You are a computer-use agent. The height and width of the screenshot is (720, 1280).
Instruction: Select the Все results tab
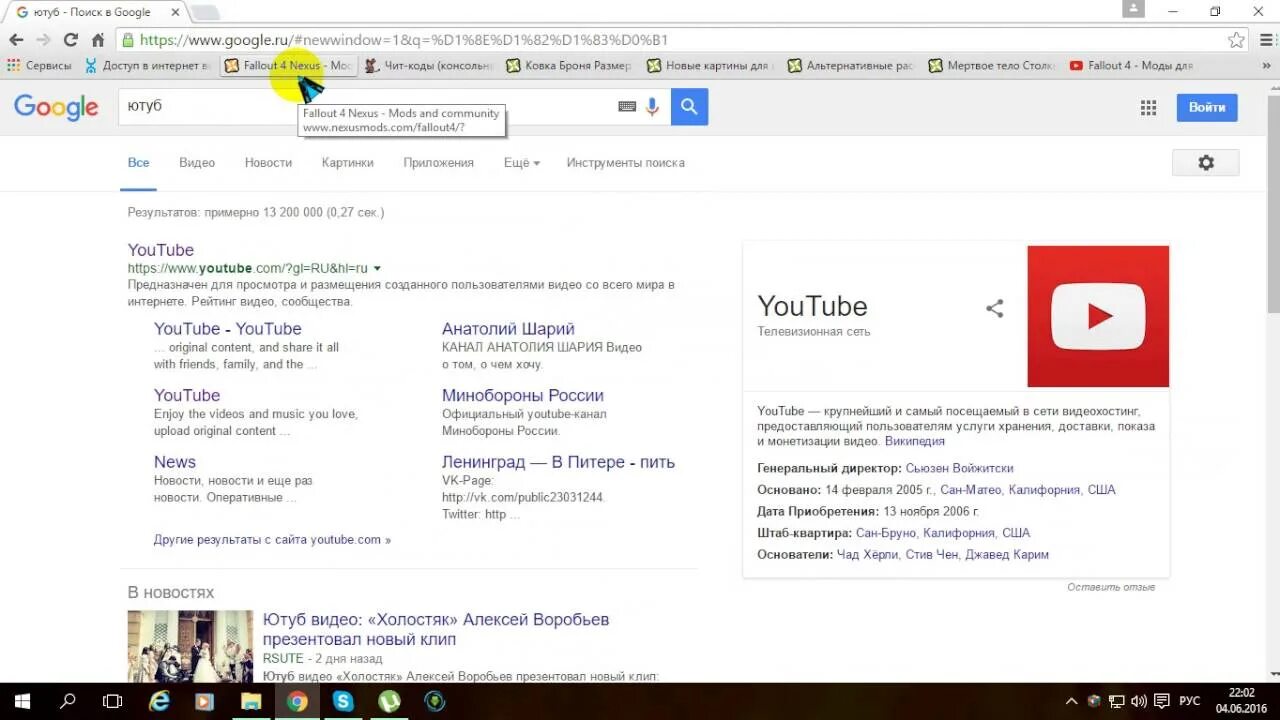click(138, 163)
